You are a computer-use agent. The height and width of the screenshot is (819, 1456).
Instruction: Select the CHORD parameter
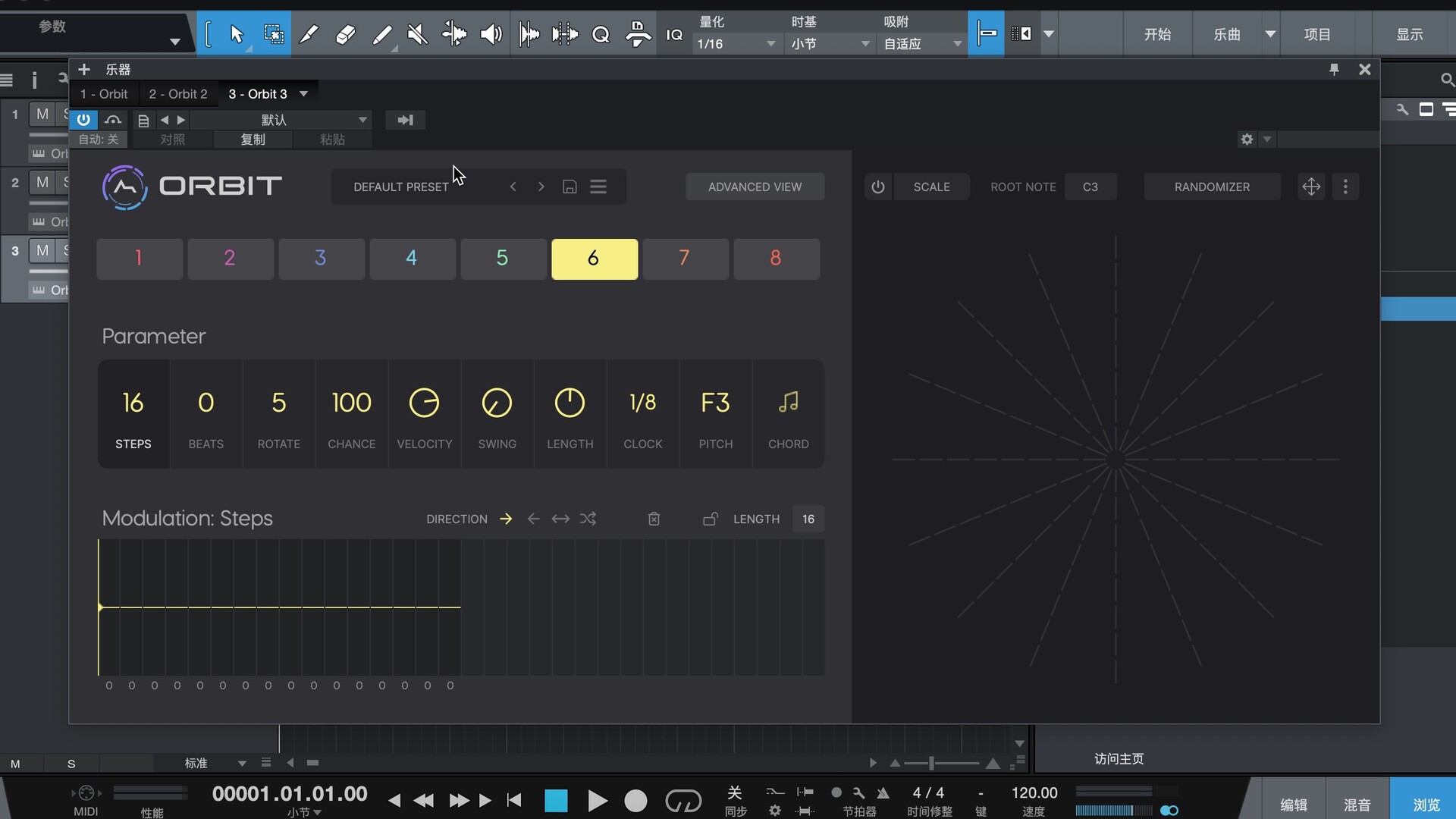[789, 414]
